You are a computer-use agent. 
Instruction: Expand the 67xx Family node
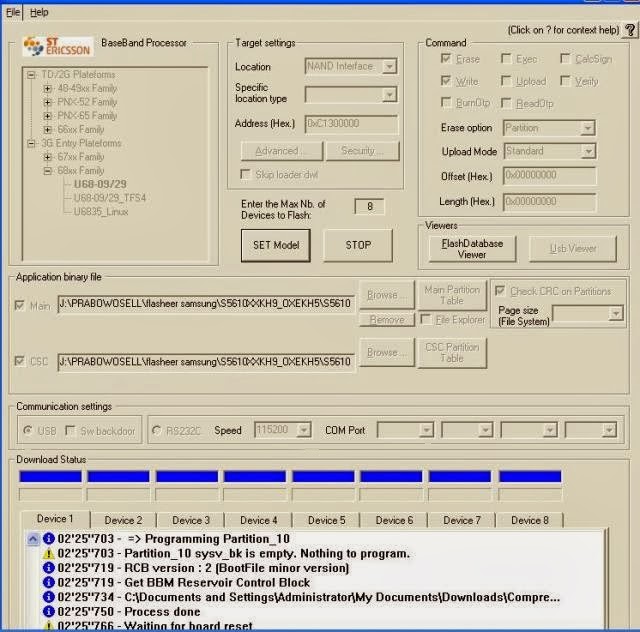(x=48, y=157)
